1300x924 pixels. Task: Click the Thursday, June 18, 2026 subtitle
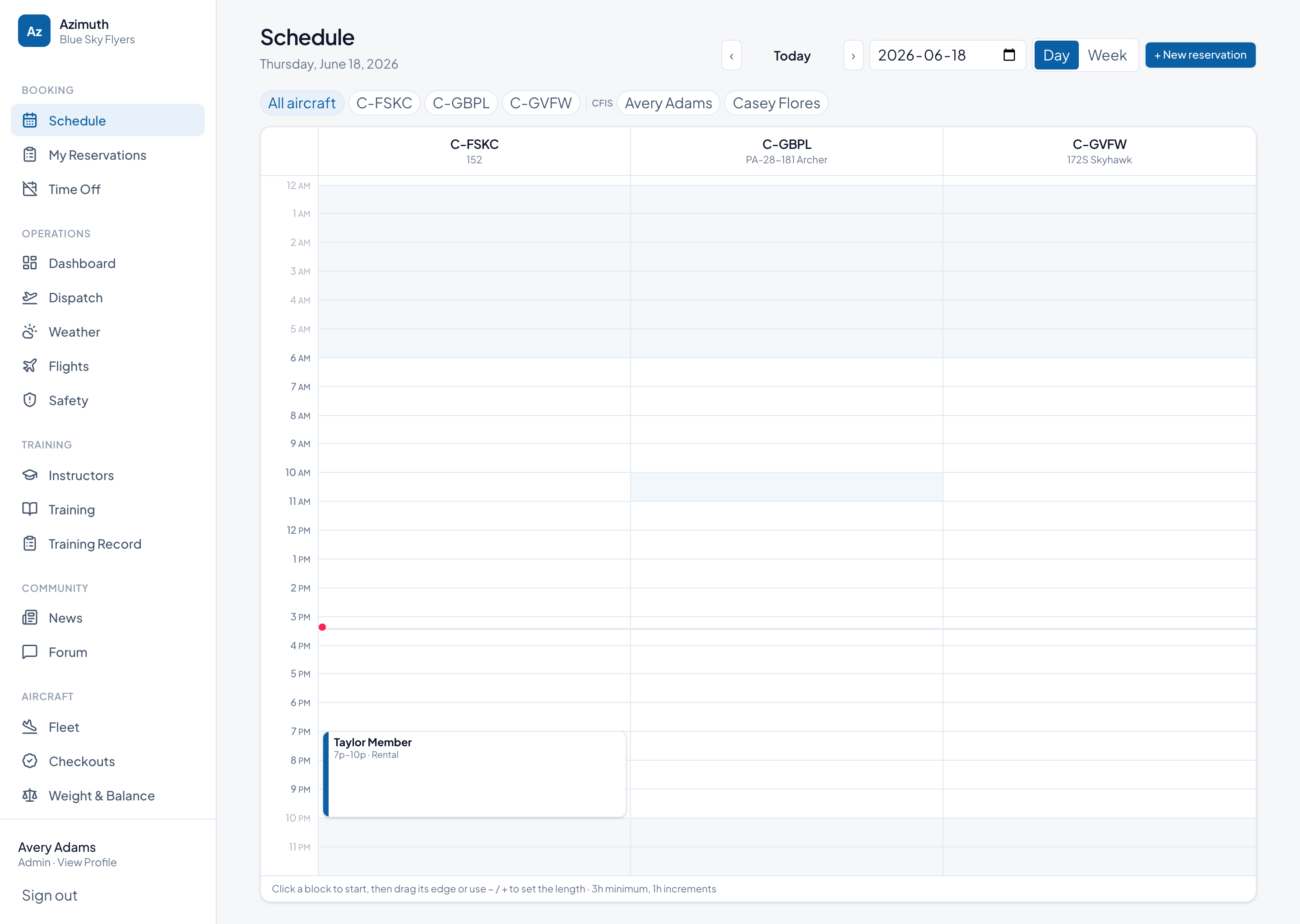click(329, 64)
